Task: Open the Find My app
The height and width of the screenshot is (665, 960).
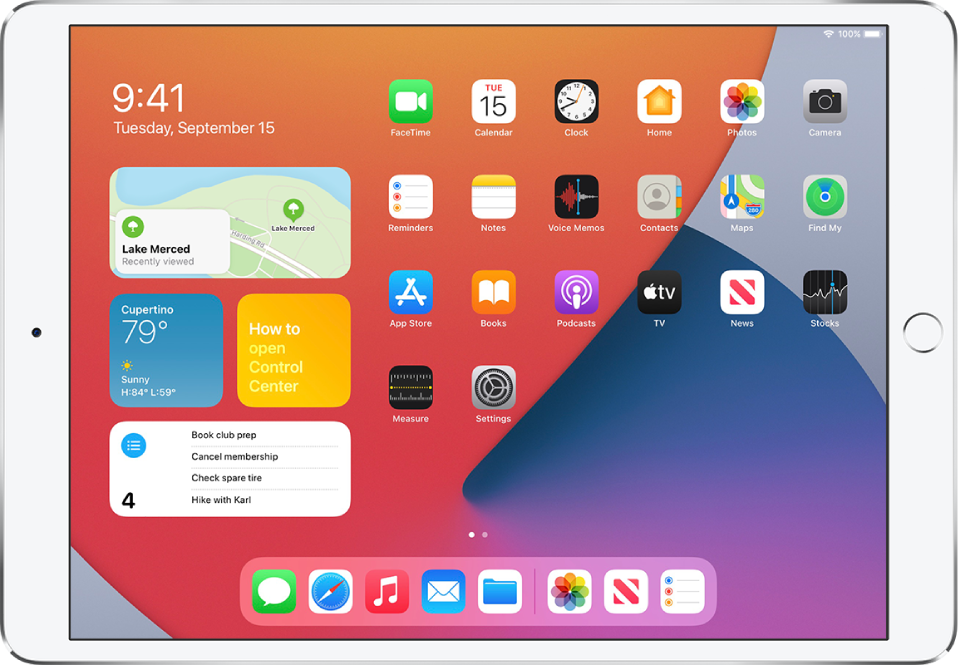Action: click(825, 197)
